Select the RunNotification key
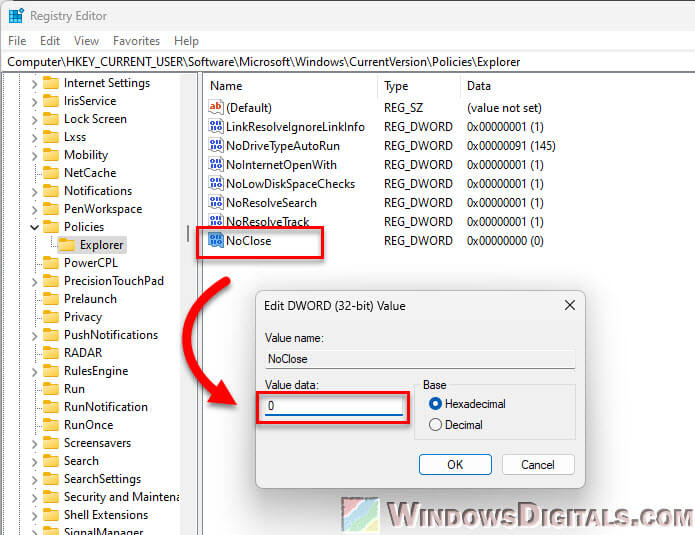695x535 pixels. click(x=106, y=407)
